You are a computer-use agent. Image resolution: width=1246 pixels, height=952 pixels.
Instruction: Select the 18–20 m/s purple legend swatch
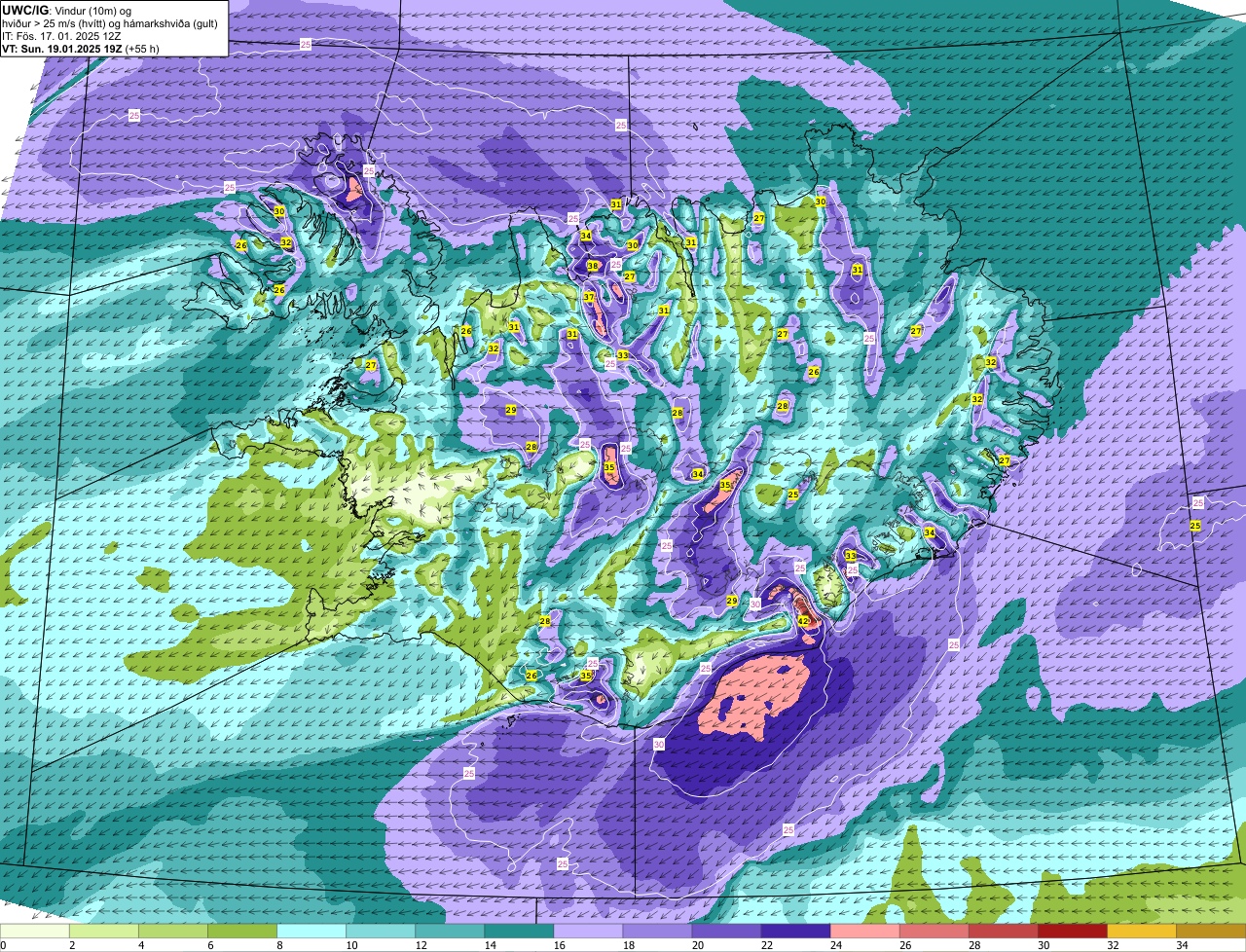657,932
